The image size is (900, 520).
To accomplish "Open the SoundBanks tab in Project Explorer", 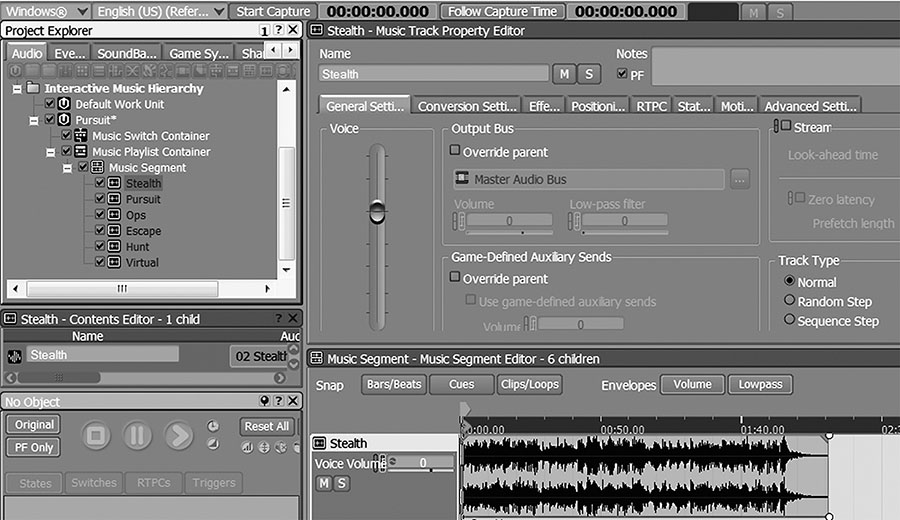I will (x=126, y=54).
